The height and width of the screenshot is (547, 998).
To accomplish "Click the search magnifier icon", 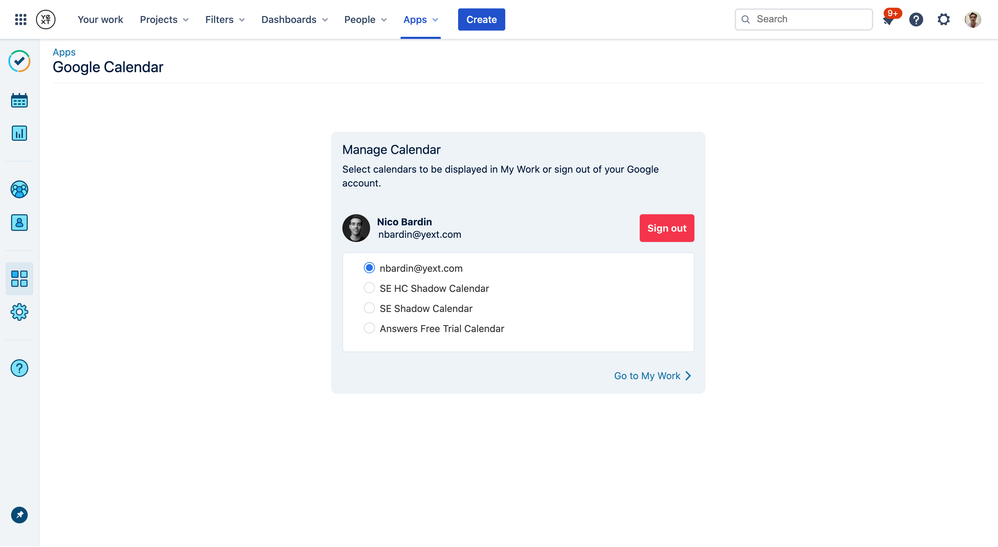I will [746, 20].
